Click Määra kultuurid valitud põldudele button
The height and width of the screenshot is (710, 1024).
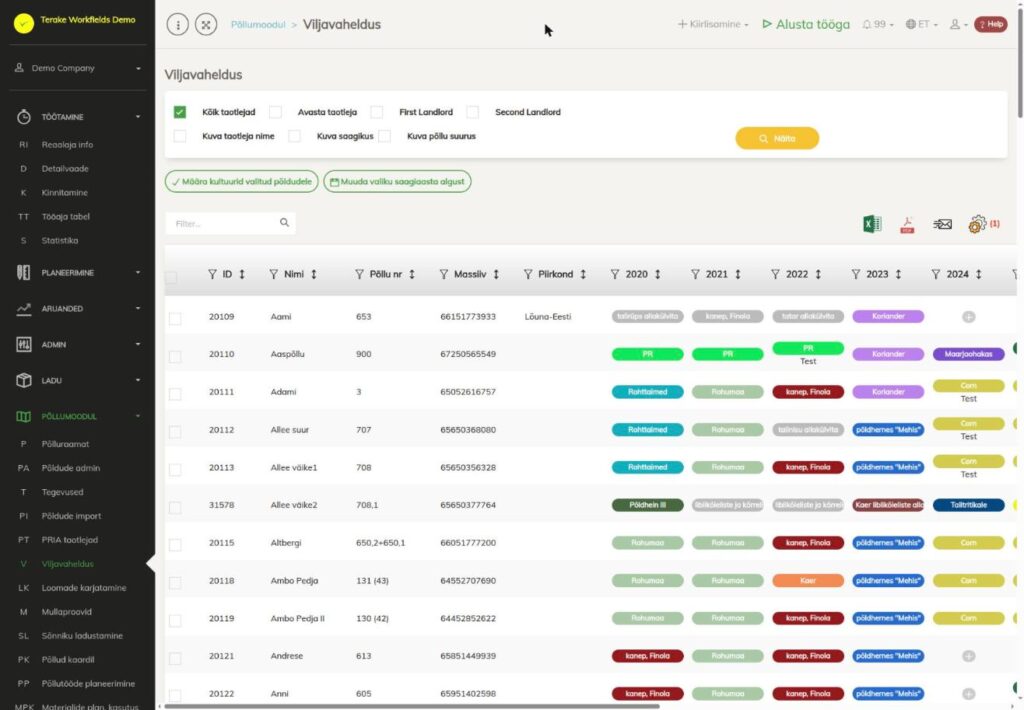tap(242, 182)
